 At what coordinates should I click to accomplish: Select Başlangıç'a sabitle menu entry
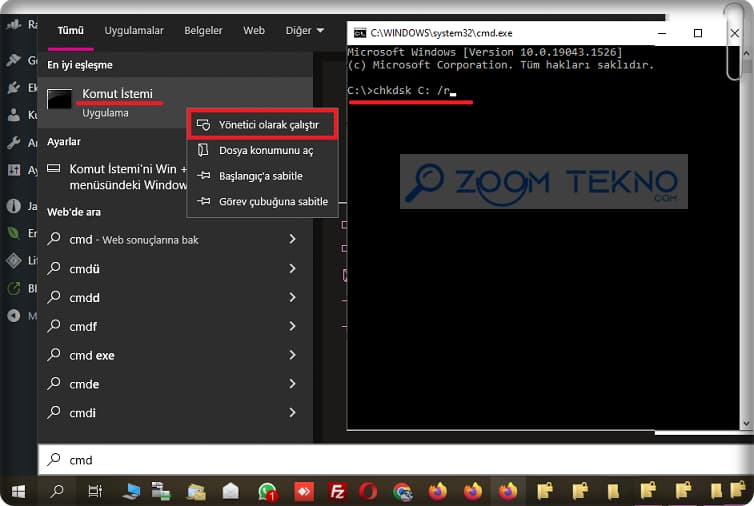click(262, 176)
